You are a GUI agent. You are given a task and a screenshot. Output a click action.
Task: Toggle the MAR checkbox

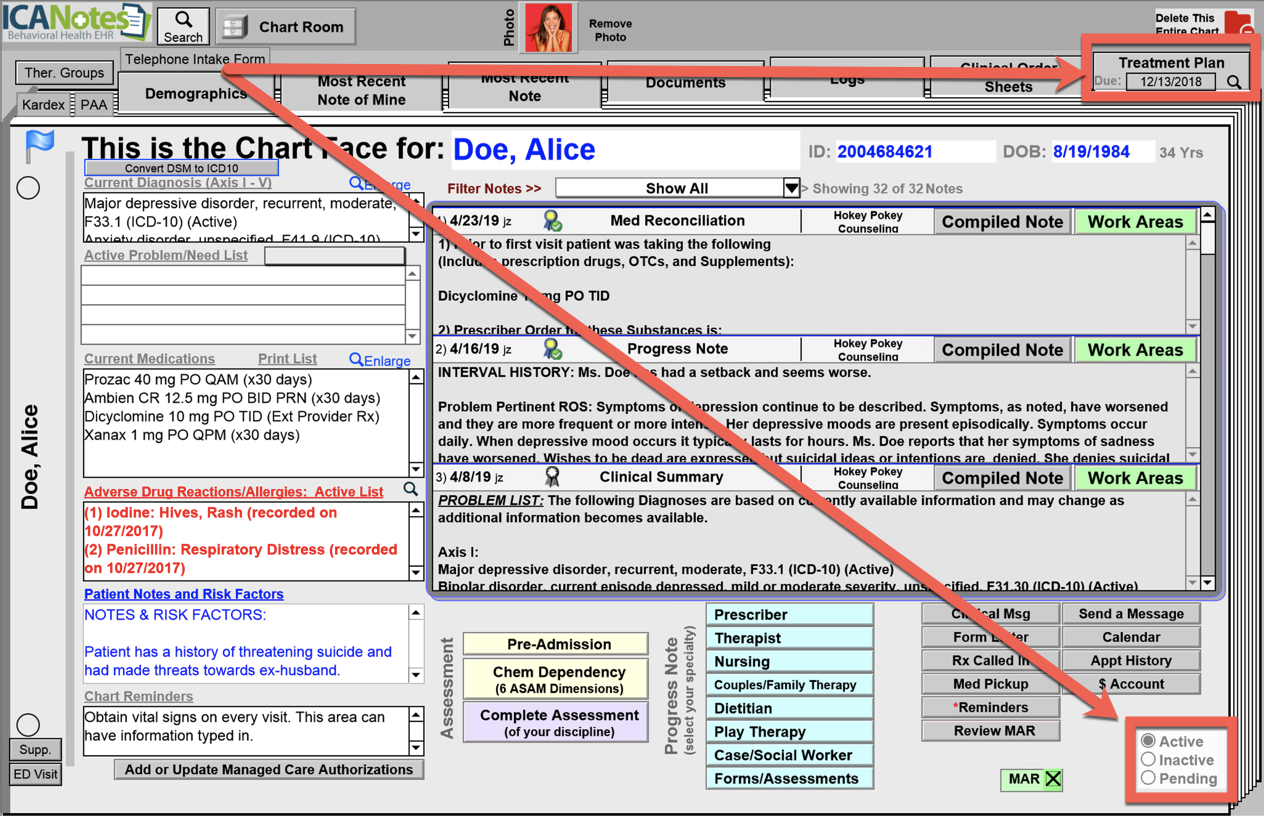[1053, 779]
